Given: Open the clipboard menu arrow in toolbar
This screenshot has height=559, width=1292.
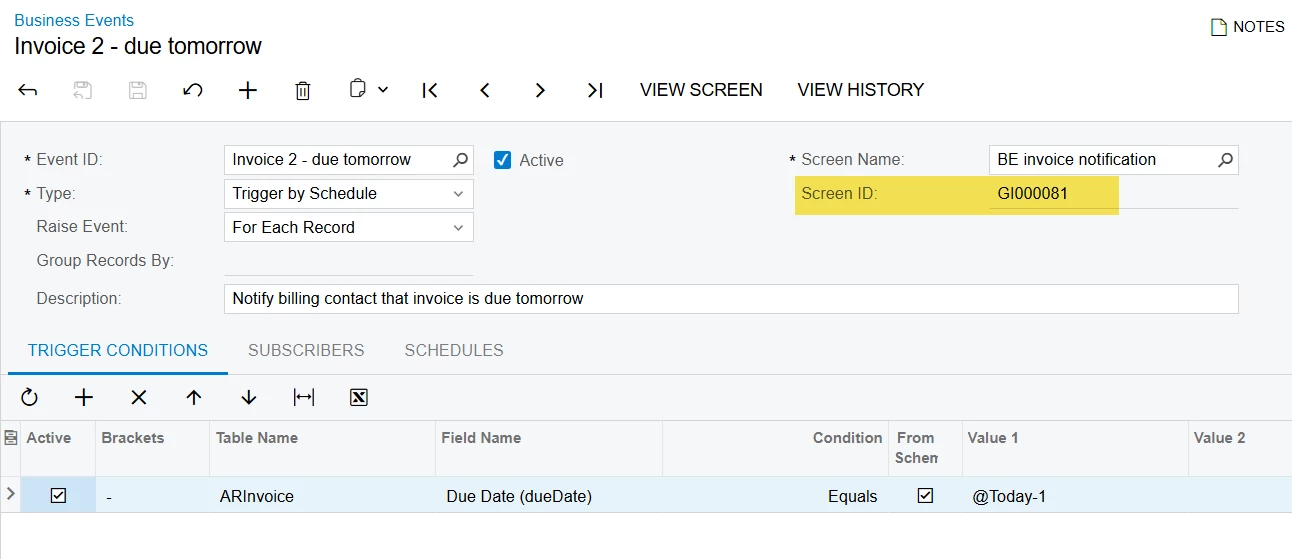Looking at the screenshot, I should tap(383, 90).
